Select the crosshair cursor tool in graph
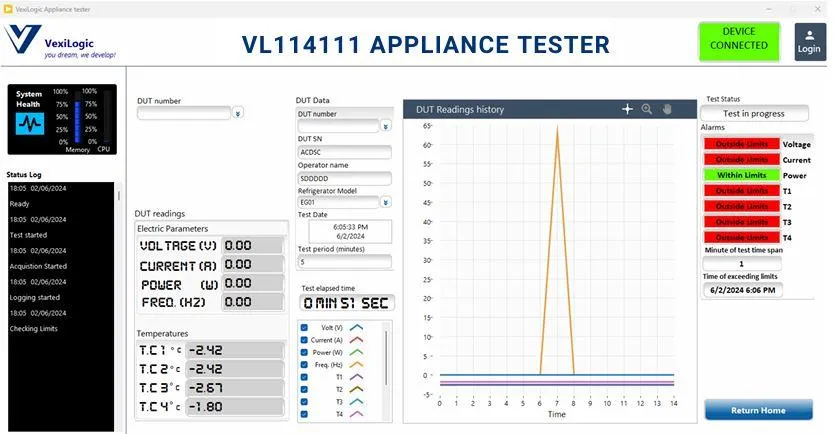Viewport: 838px width, 434px height. (627, 109)
